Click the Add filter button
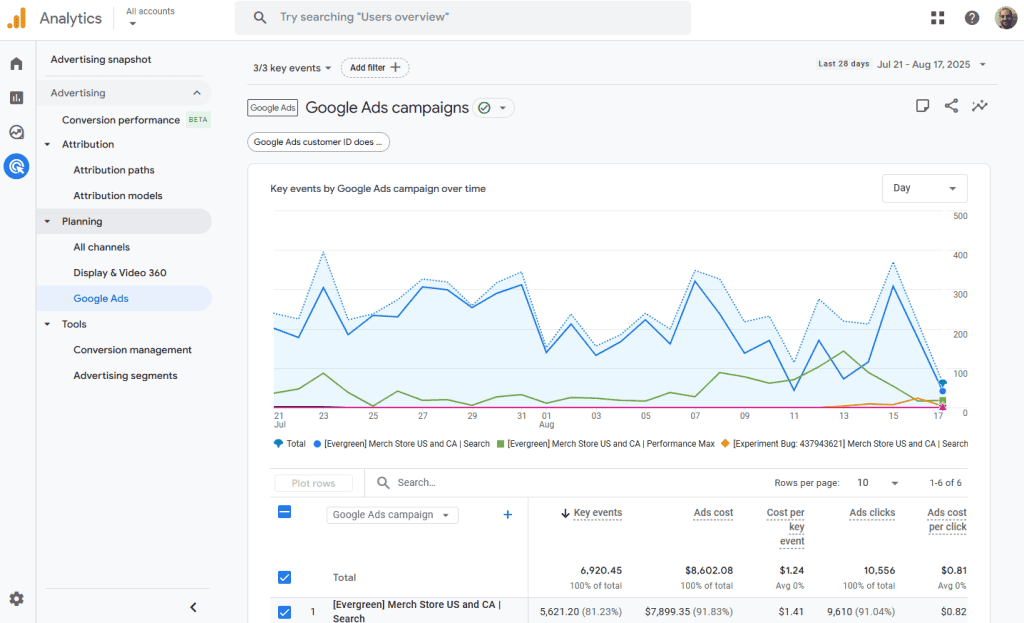 [375, 68]
